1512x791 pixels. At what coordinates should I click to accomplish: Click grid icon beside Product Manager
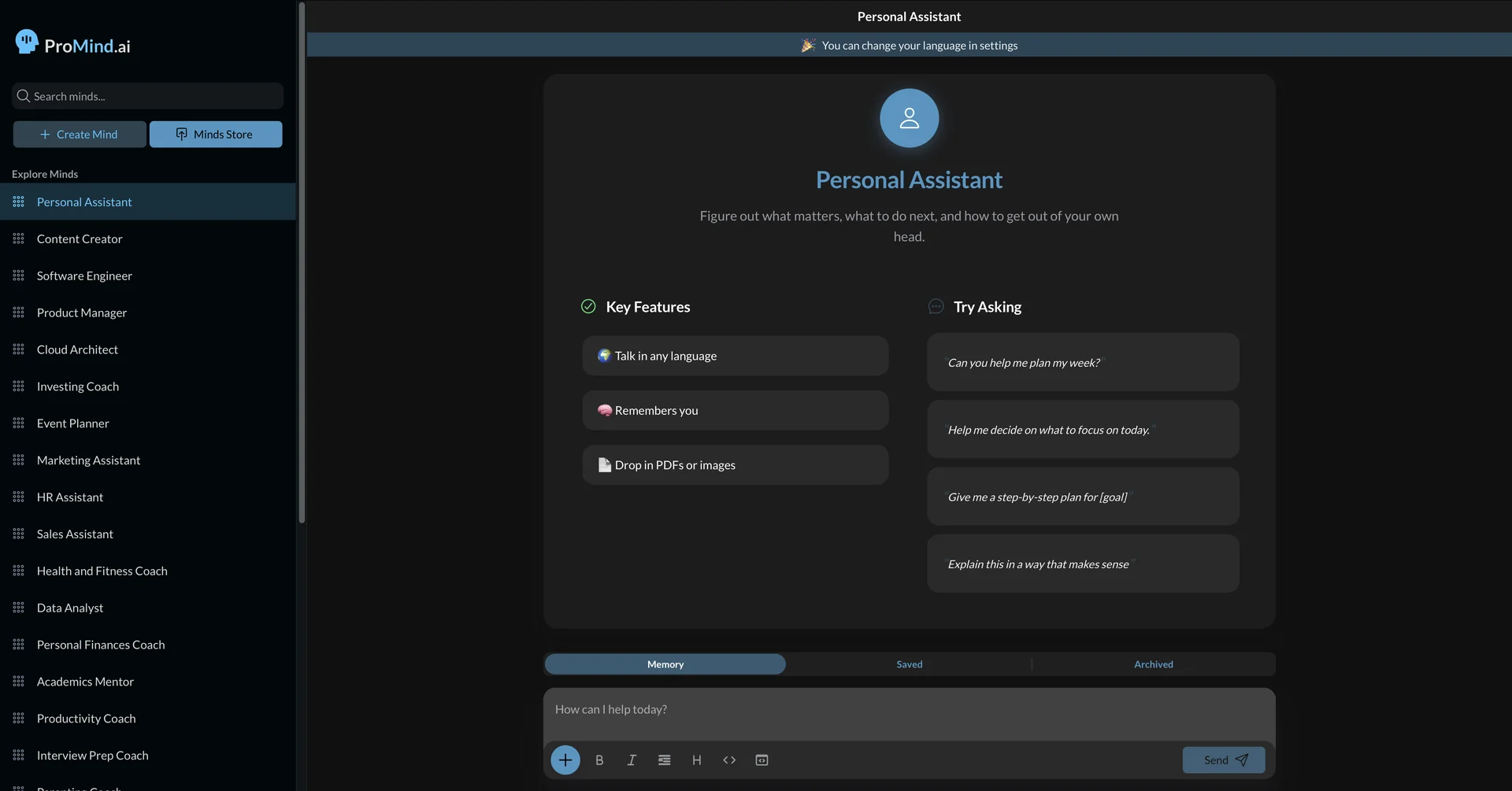point(19,312)
